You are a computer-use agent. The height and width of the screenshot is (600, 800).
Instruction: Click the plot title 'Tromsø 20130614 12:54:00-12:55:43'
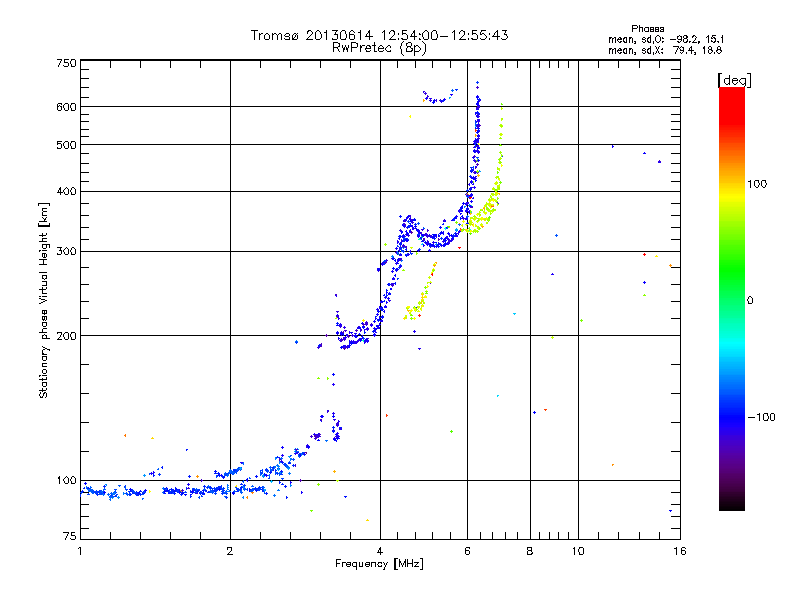[x=379, y=35]
